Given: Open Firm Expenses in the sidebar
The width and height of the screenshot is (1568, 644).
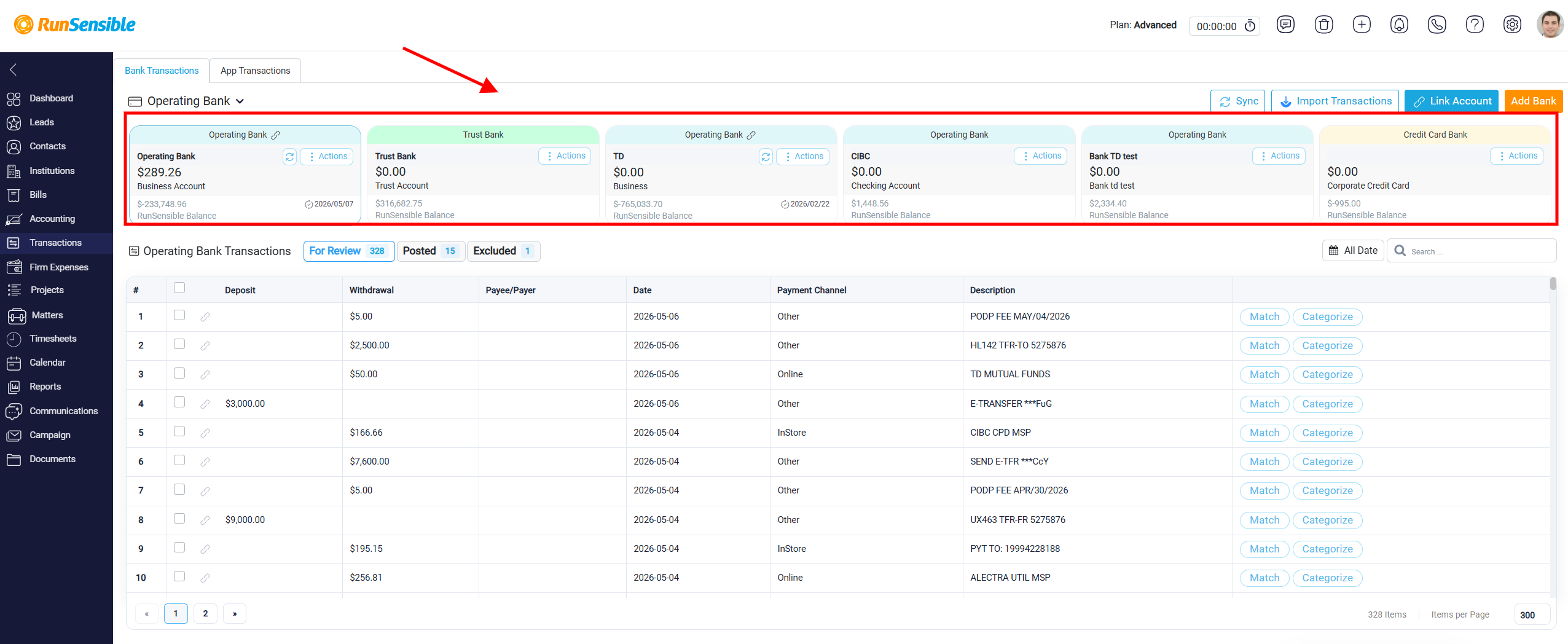Looking at the screenshot, I should (59, 267).
